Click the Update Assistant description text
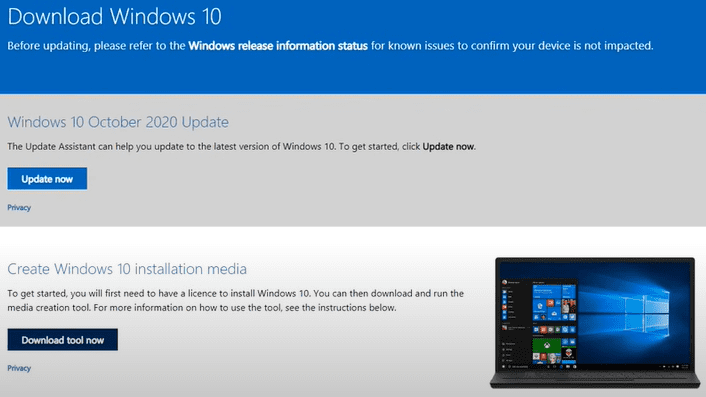 tap(241, 146)
